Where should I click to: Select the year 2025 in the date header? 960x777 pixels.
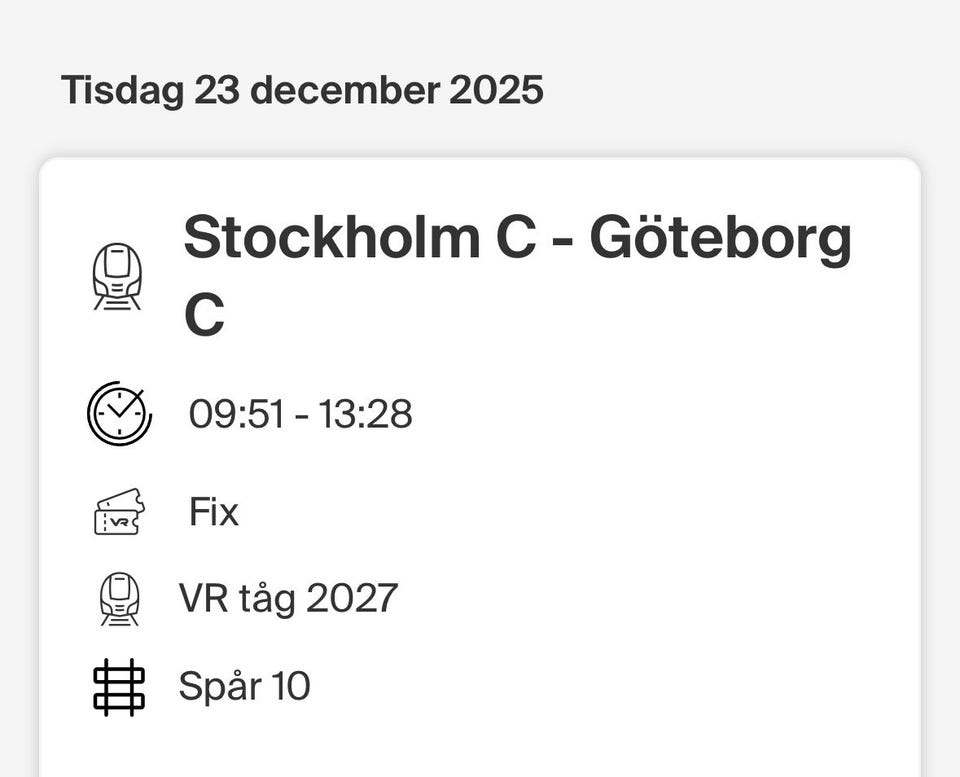click(x=496, y=90)
